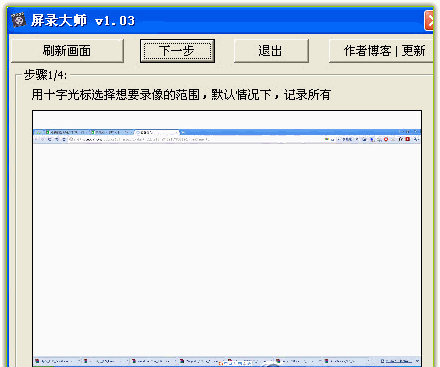The width and height of the screenshot is (440, 367).
Task: Click the screen preview thumbnail area
Action: pyautogui.click(x=227, y=238)
